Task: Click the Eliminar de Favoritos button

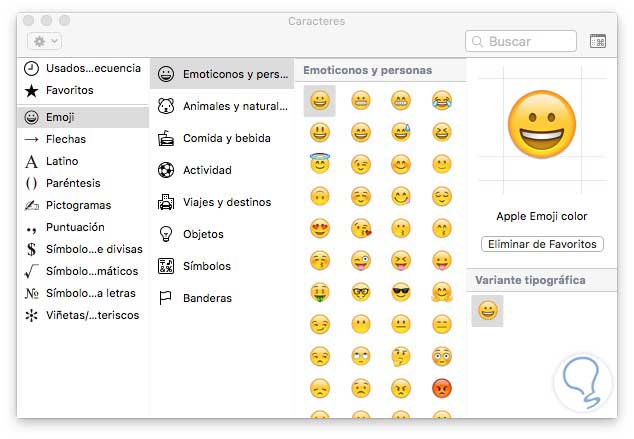Action: pyautogui.click(x=542, y=244)
